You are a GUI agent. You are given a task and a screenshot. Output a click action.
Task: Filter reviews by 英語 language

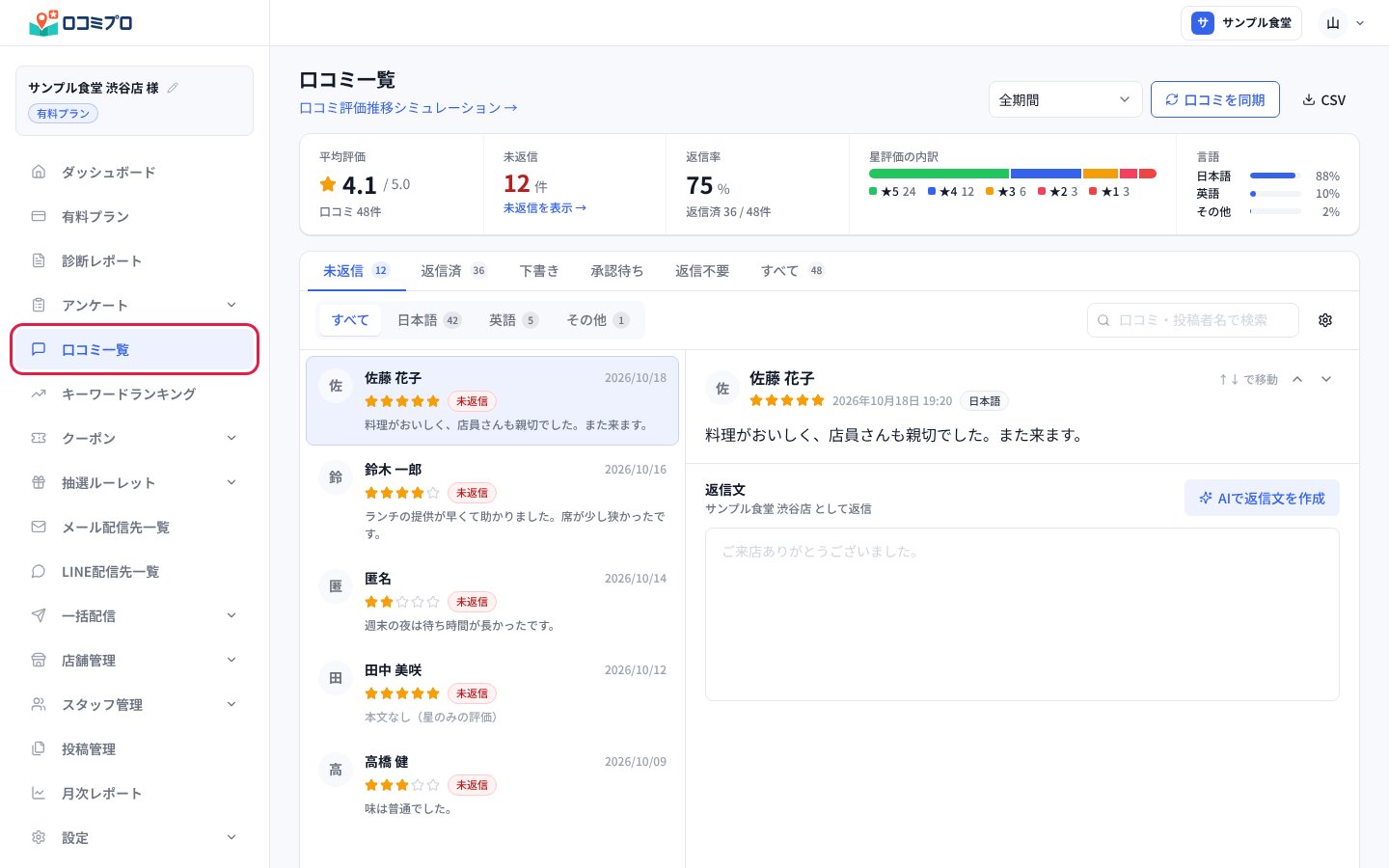513,320
